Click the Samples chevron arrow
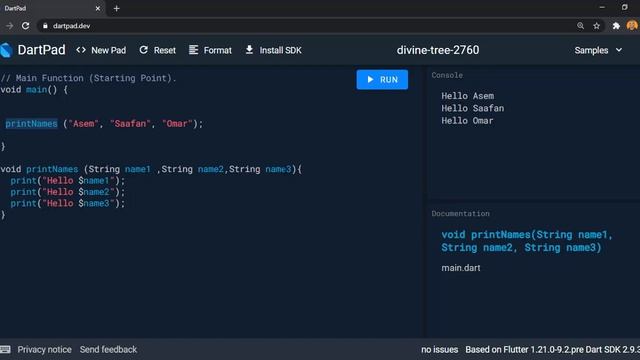Image resolution: width=640 pixels, height=360 pixels. [619, 50]
